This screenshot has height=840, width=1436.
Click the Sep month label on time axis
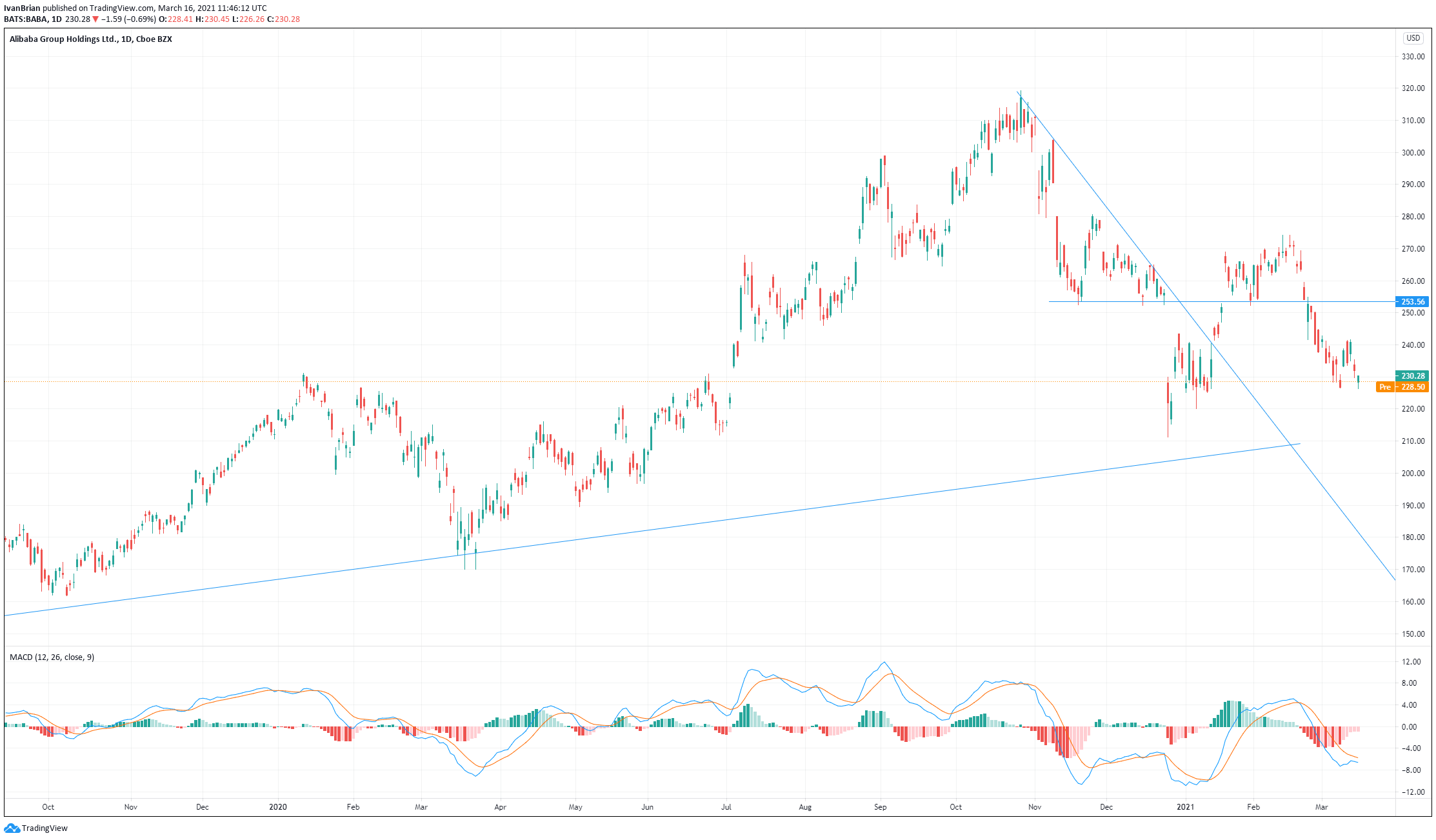click(880, 806)
